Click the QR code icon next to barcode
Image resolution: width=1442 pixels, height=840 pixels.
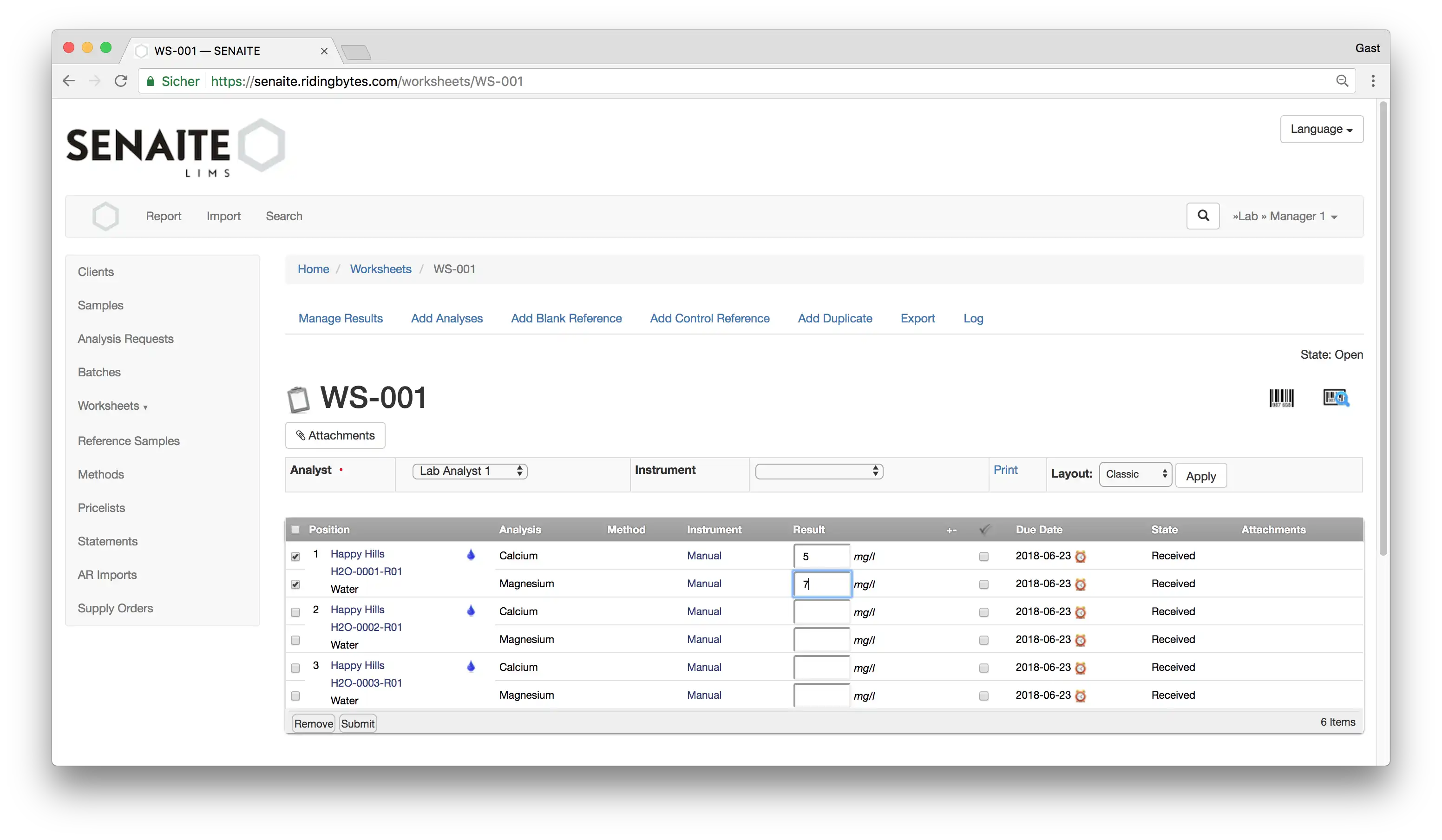coord(1335,397)
